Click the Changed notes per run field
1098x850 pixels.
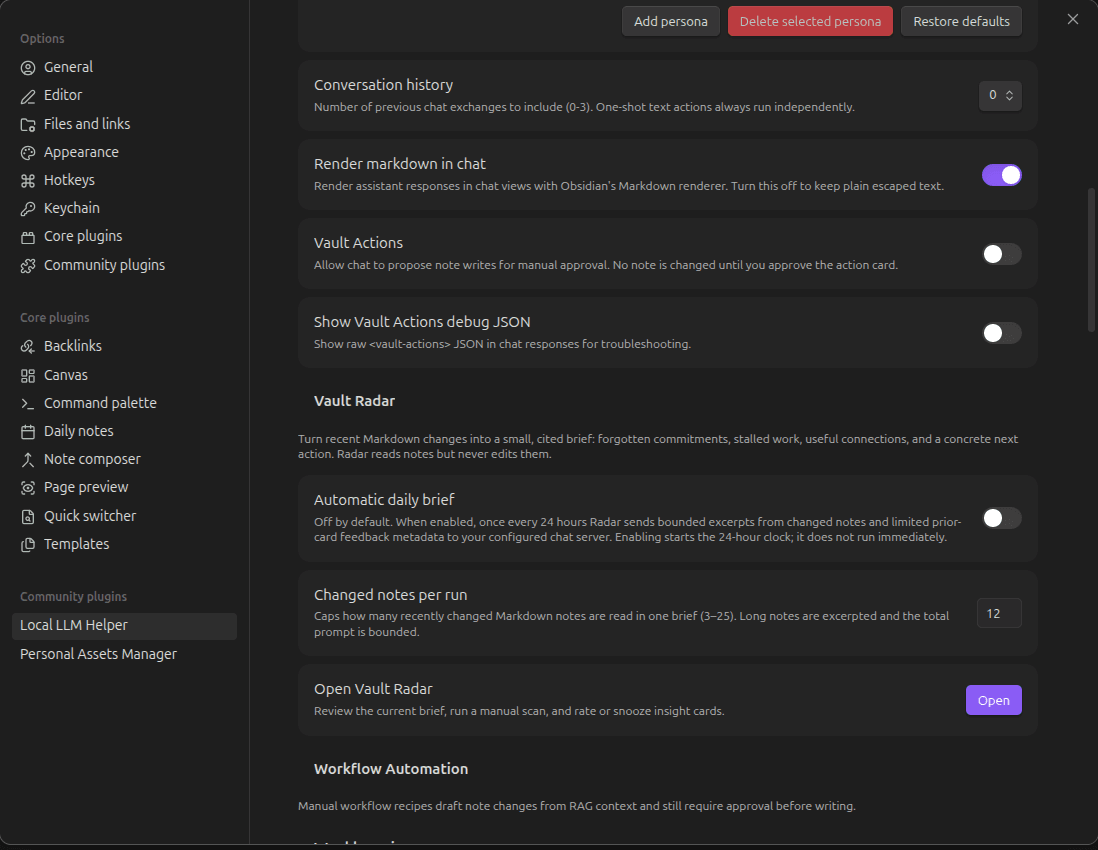click(999, 613)
